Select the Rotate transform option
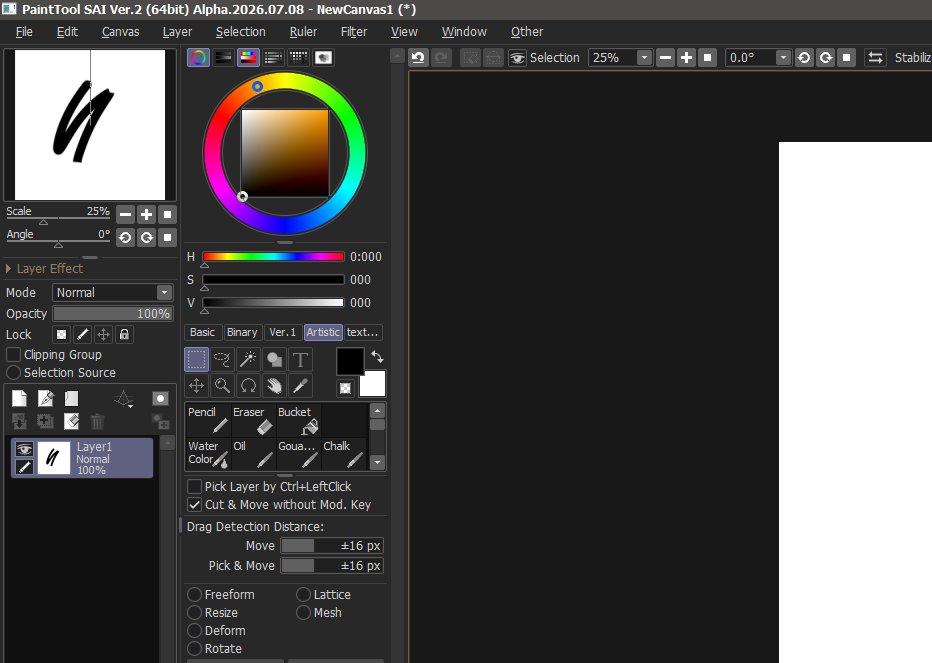Screen dimensions: 932x663 194,649
